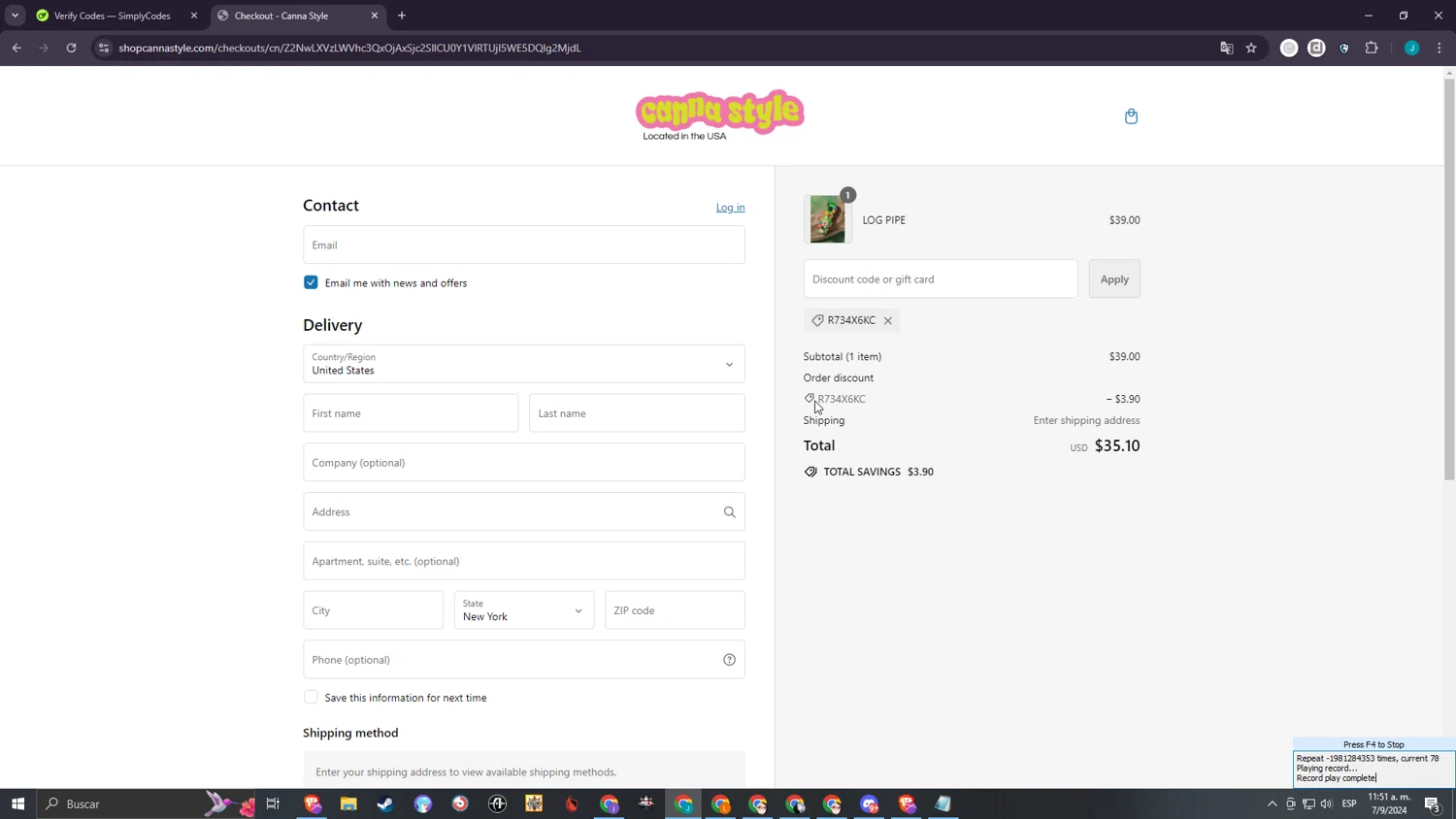Open the Chrome profile avatar J

click(1411, 48)
